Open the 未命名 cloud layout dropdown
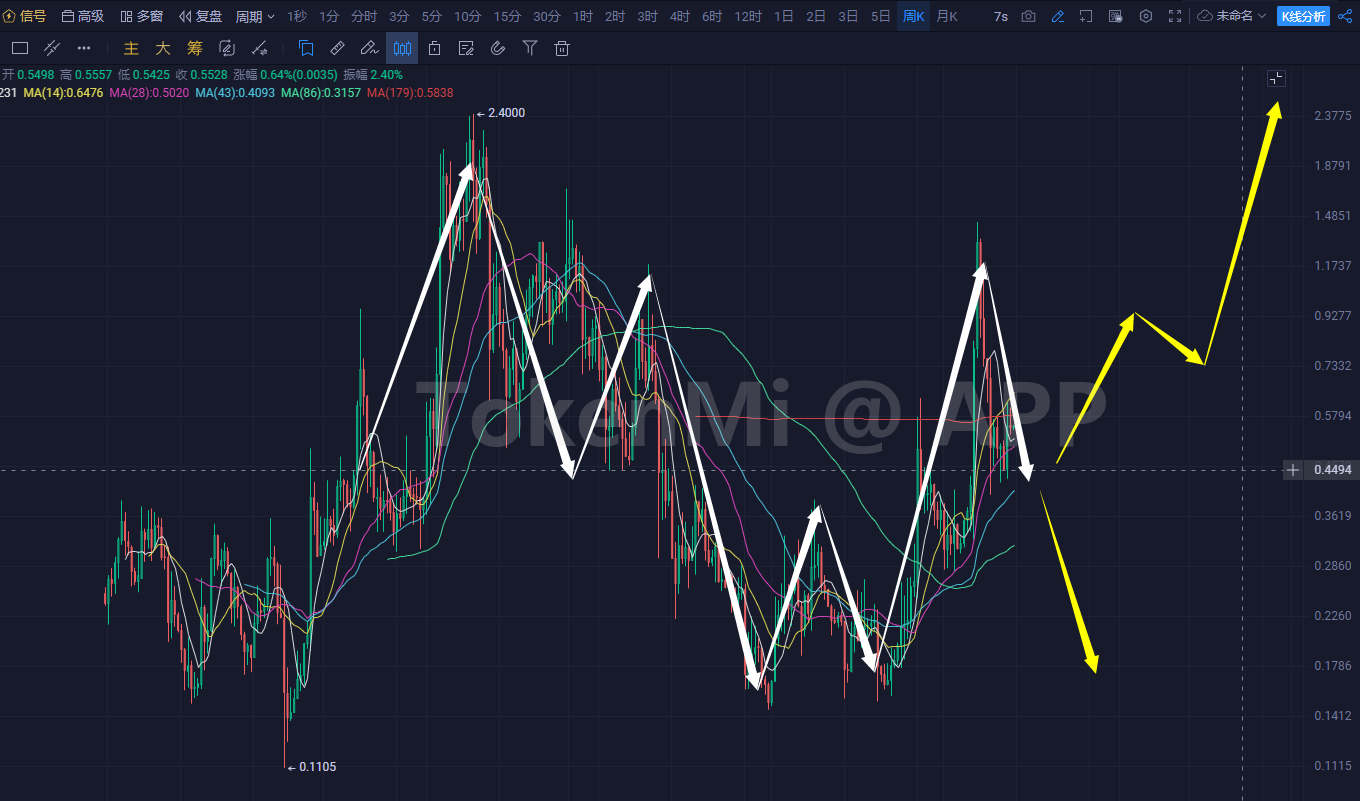Image resolution: width=1360 pixels, height=801 pixels. click(1233, 17)
